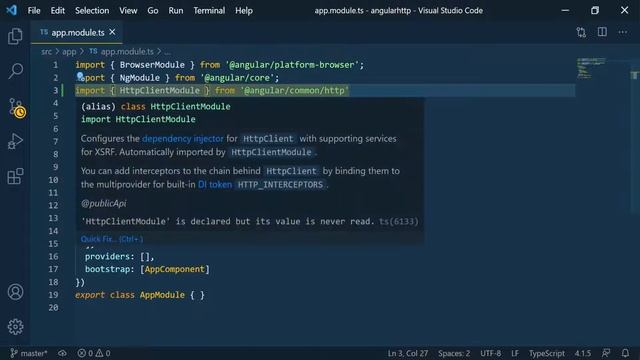This screenshot has width=640, height=360.
Task: Click Ln 3, Col 27 in status bar
Action: click(407, 353)
